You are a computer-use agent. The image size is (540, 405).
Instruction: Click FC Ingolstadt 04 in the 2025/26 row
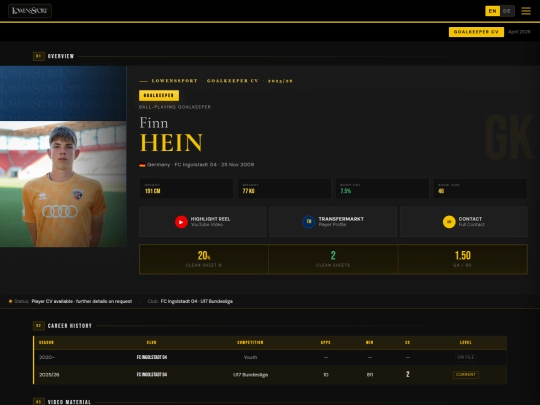(152, 375)
